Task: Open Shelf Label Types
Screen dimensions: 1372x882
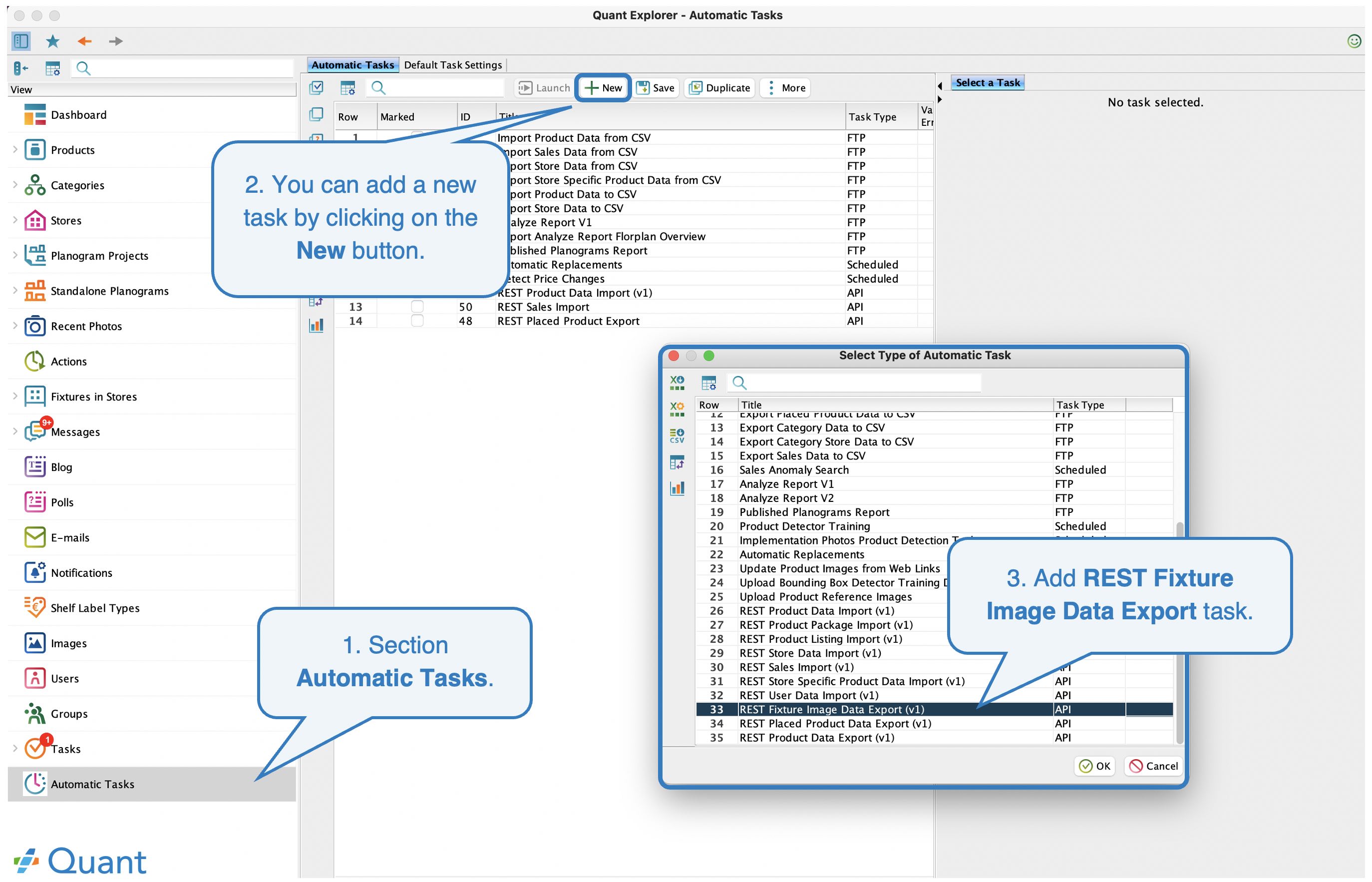Action: pos(94,608)
